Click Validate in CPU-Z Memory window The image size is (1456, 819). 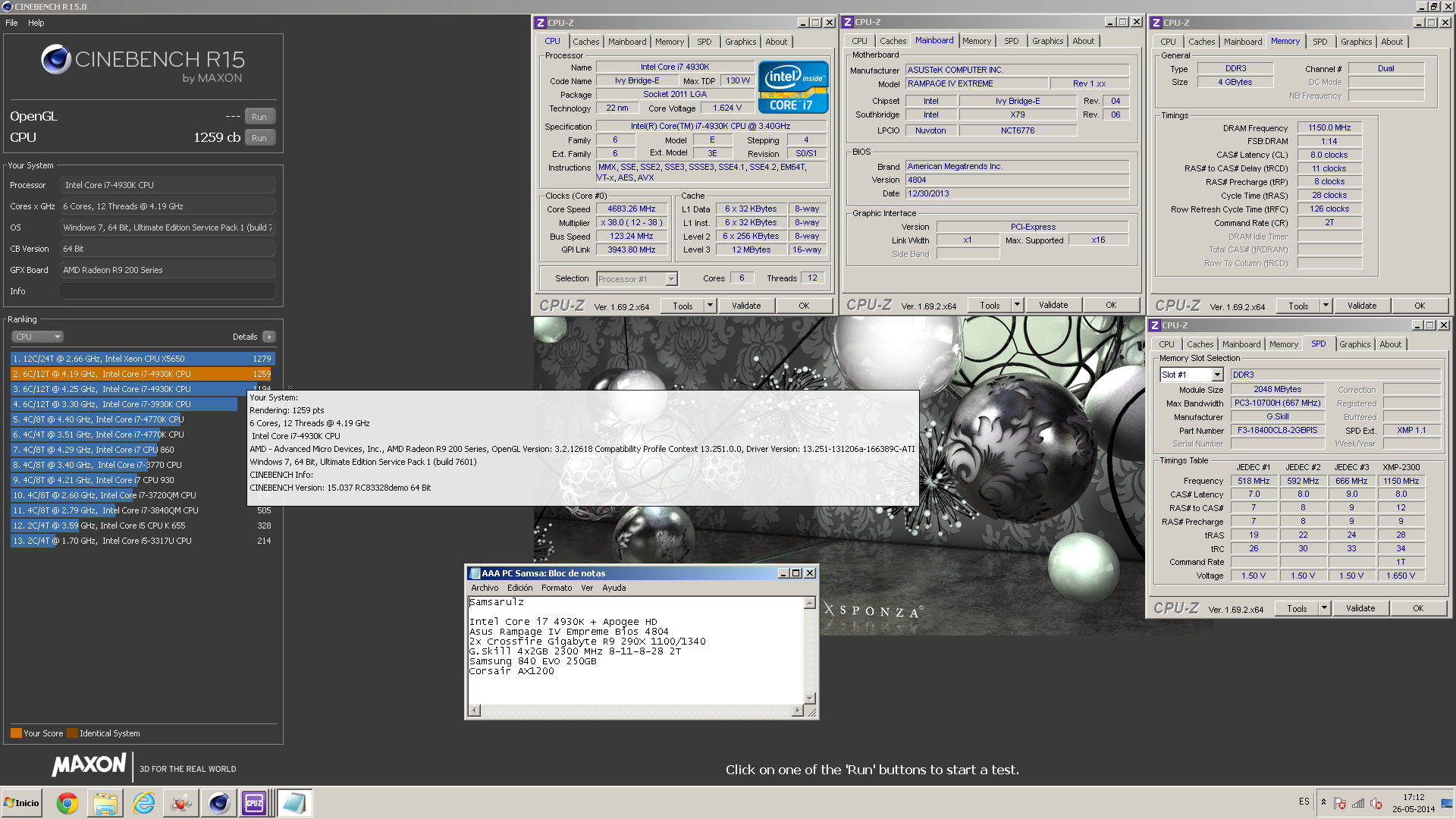click(x=1362, y=306)
